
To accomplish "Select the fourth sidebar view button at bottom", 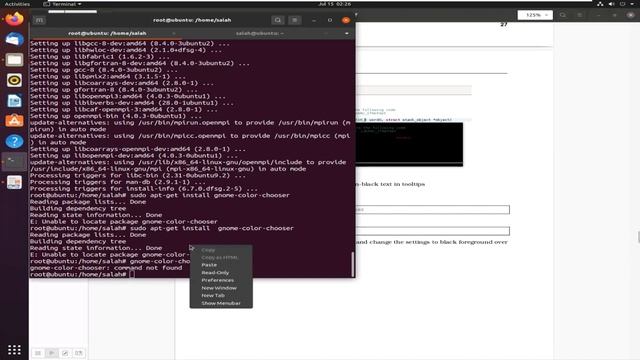I will [79, 353].
